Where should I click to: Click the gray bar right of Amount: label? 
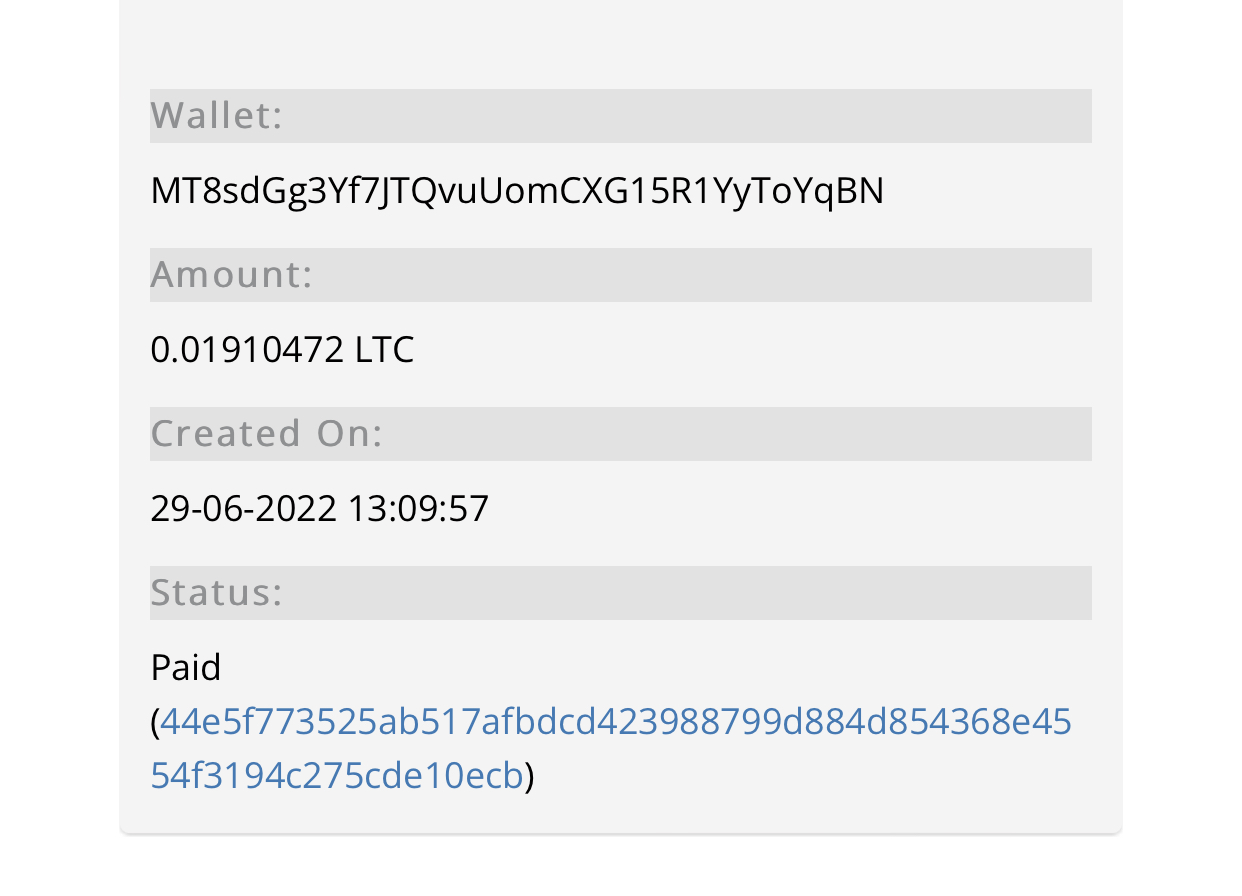tap(703, 275)
